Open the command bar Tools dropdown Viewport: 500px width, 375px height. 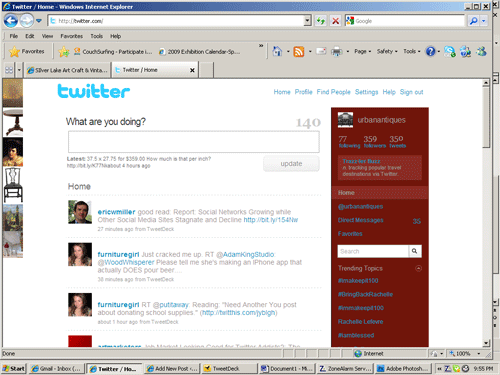coord(412,51)
